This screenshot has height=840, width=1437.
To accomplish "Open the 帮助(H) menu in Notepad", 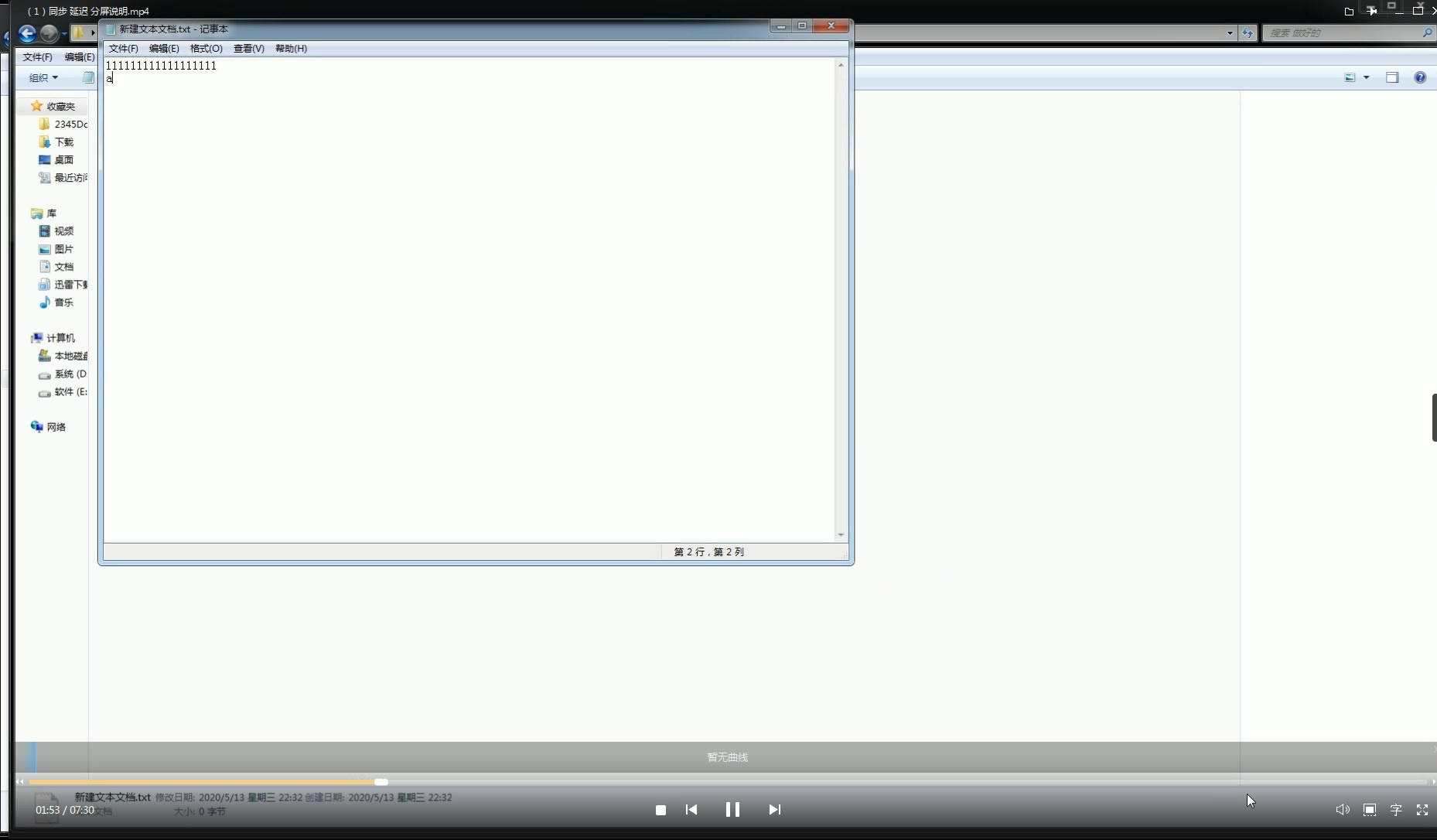I will pos(291,48).
